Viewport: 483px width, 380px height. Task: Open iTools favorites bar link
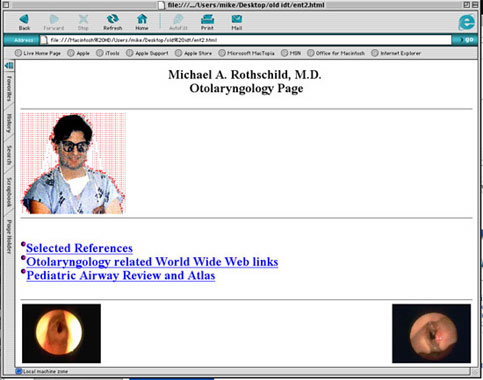108,53
